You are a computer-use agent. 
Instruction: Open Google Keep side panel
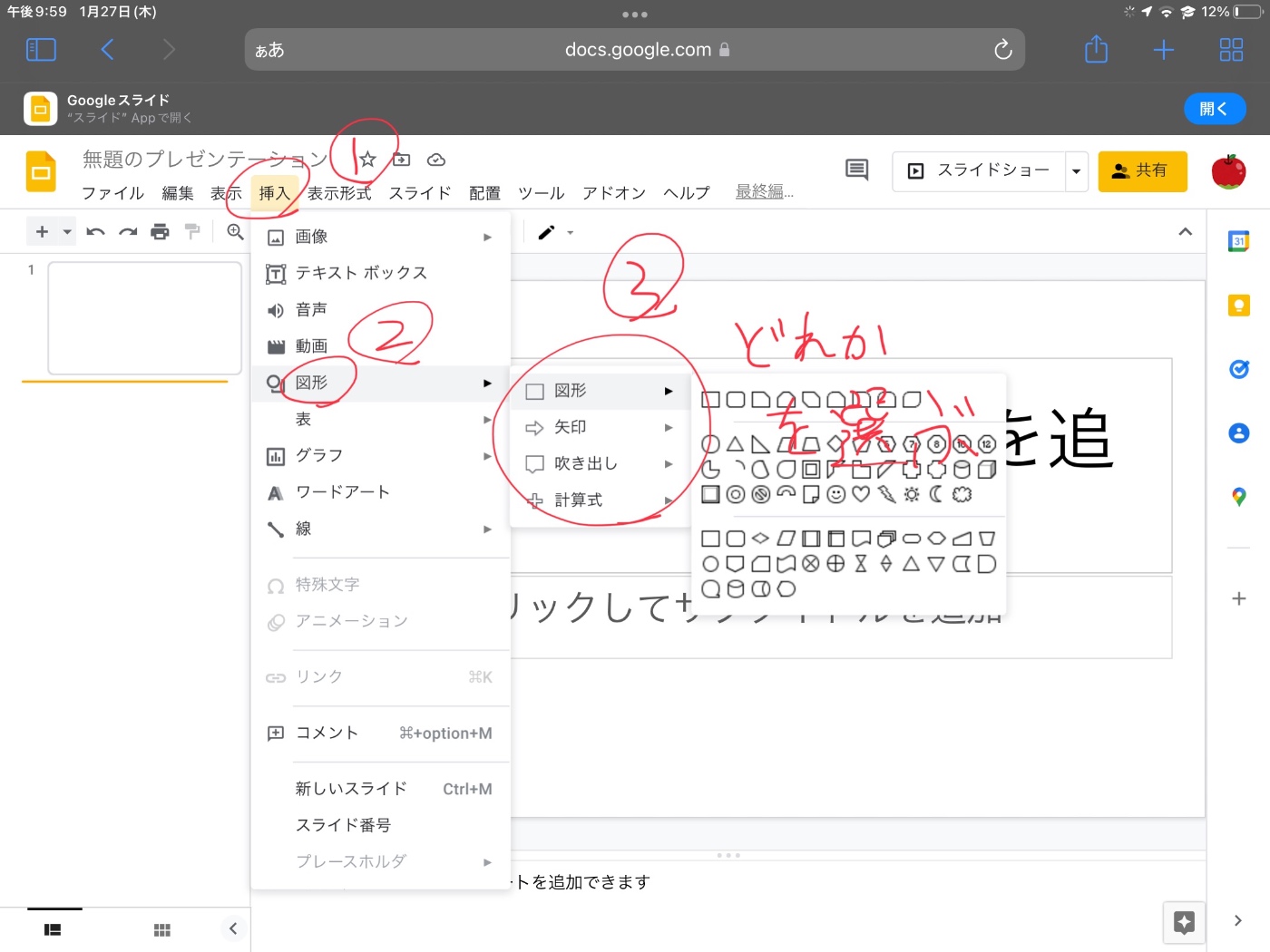1238,306
